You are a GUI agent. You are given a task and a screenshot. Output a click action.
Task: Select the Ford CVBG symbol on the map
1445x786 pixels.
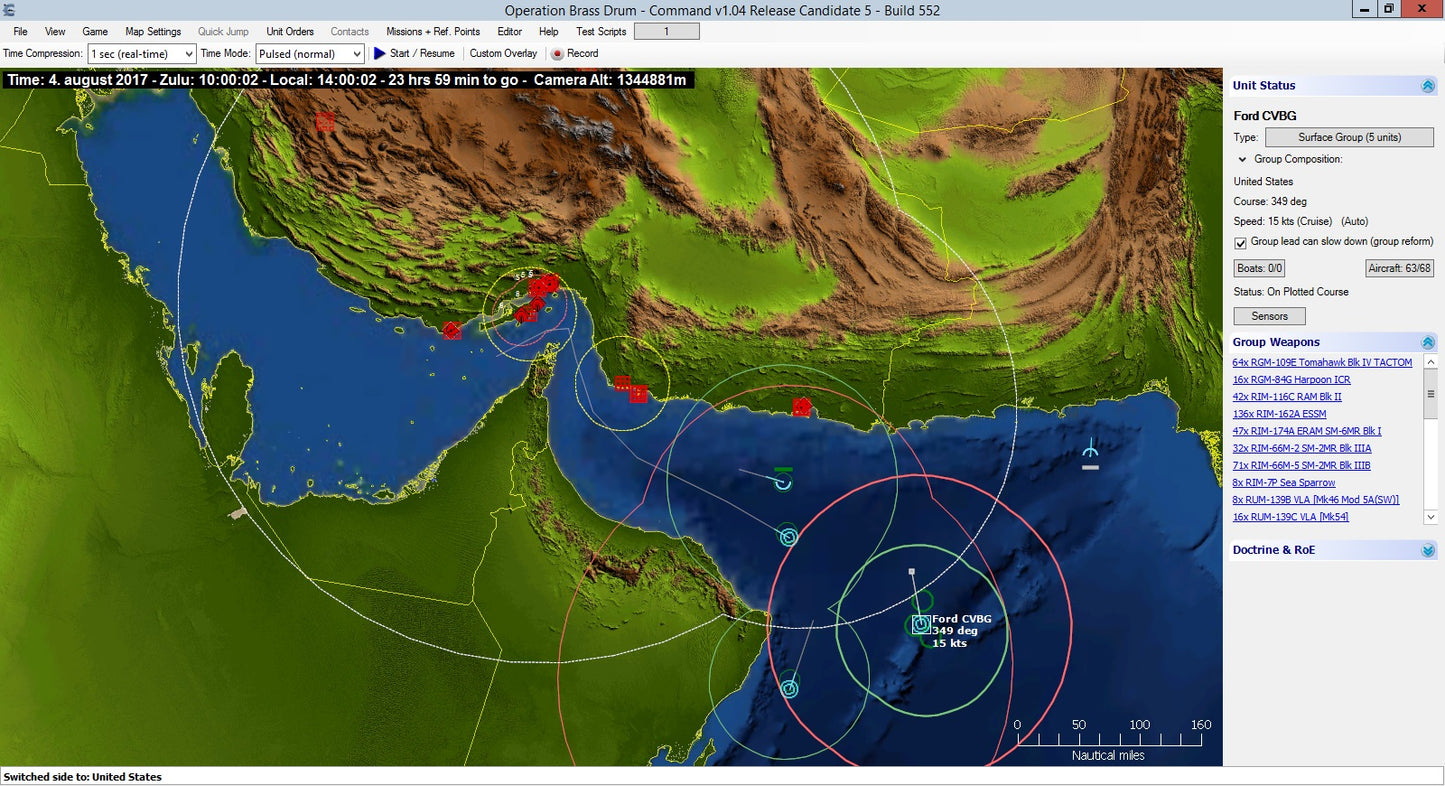[919, 624]
